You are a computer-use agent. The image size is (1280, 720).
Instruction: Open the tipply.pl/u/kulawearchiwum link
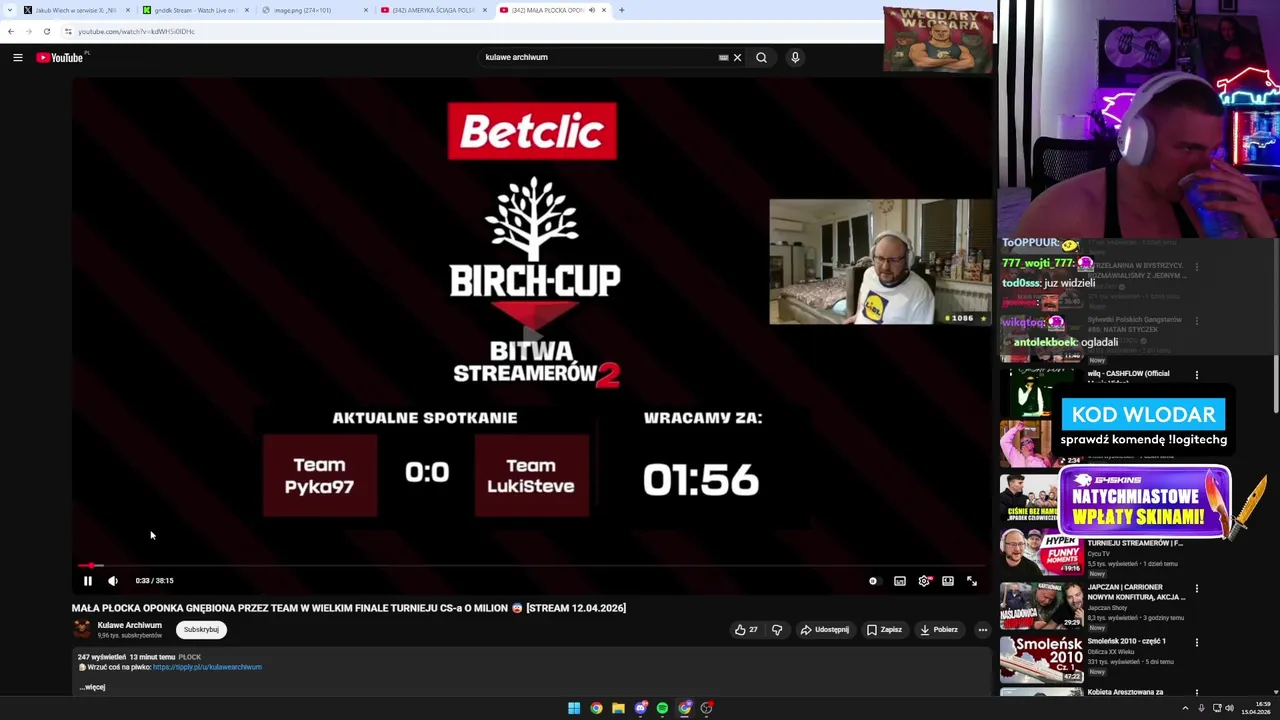point(207,667)
